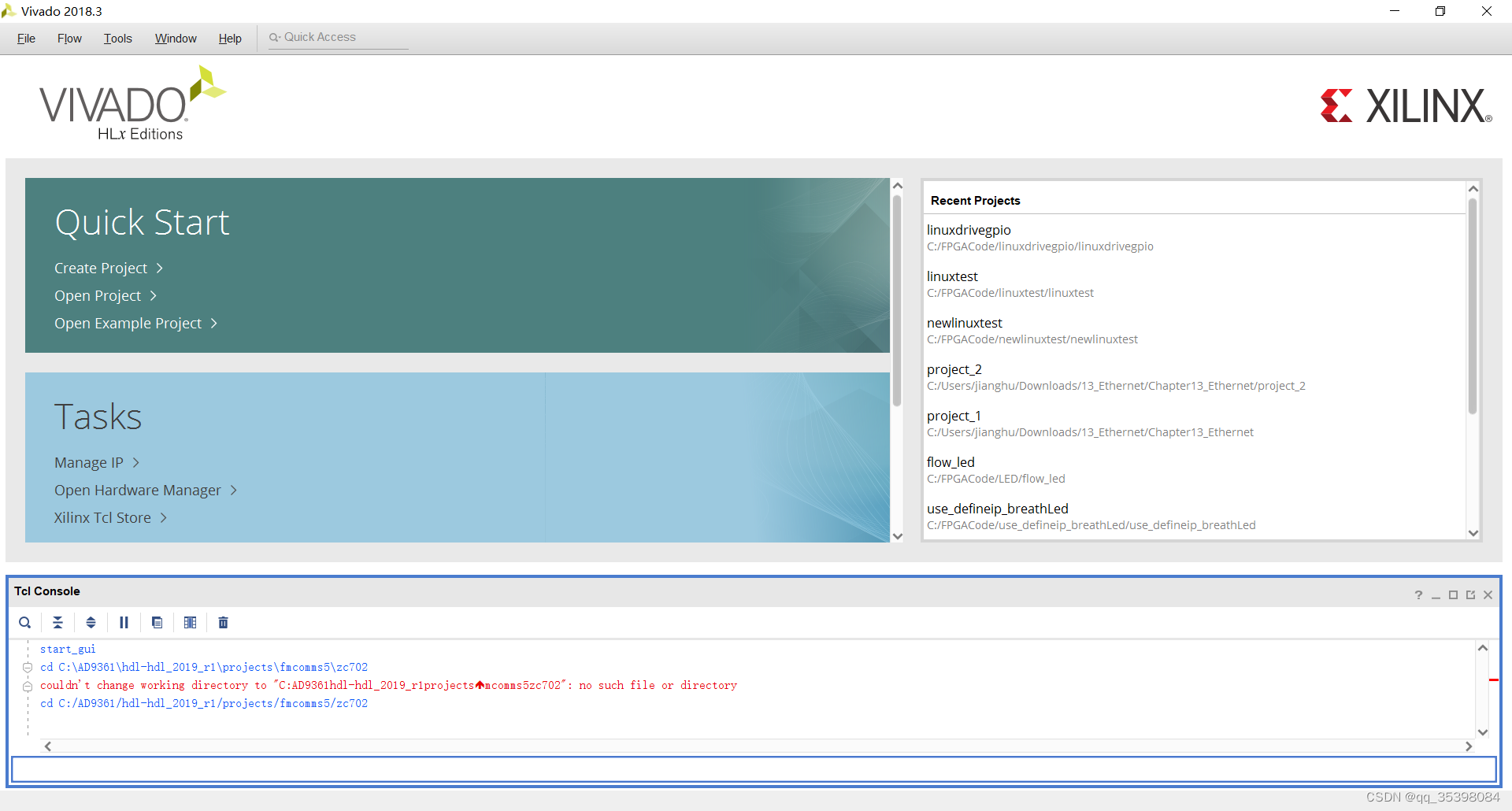This screenshot has width=1512, height=811.
Task: Open recent project project_1
Action: click(x=954, y=416)
